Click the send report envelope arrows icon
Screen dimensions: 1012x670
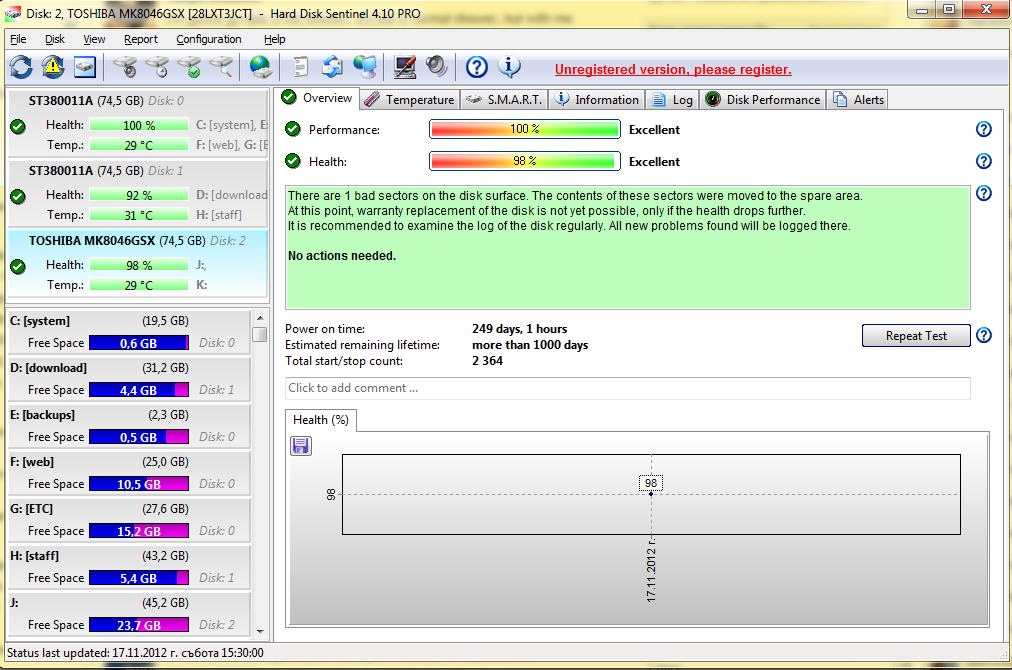tap(332, 66)
